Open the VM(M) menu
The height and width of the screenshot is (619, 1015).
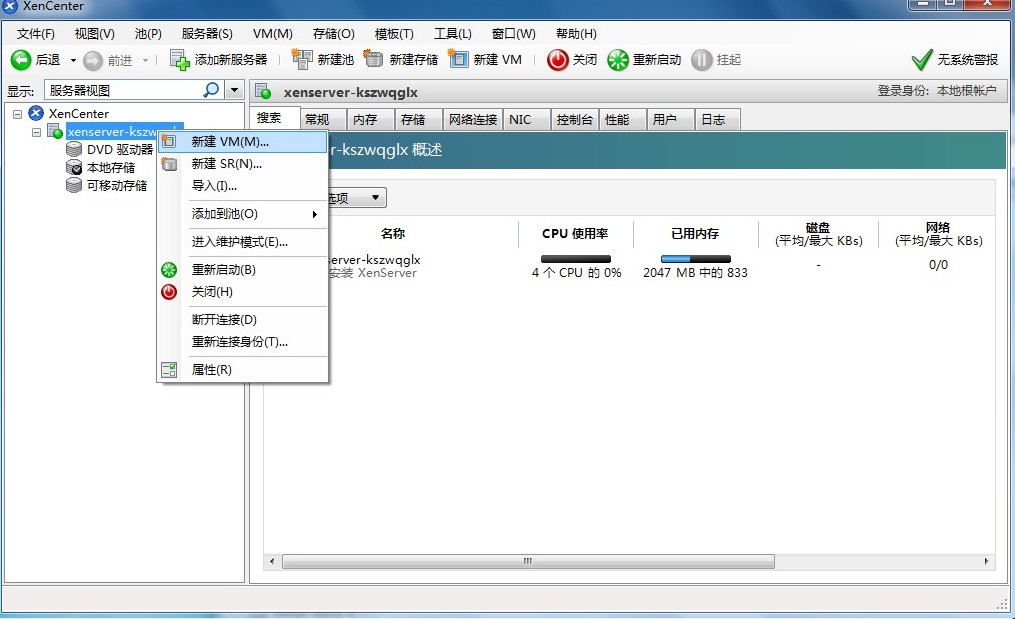coord(273,34)
